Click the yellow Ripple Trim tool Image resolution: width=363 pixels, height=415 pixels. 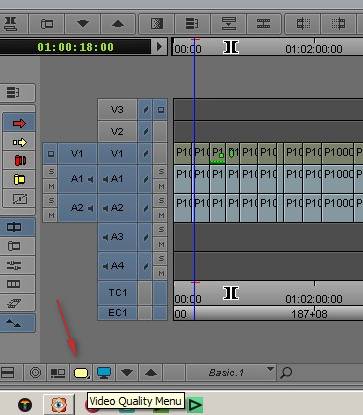coord(19,180)
